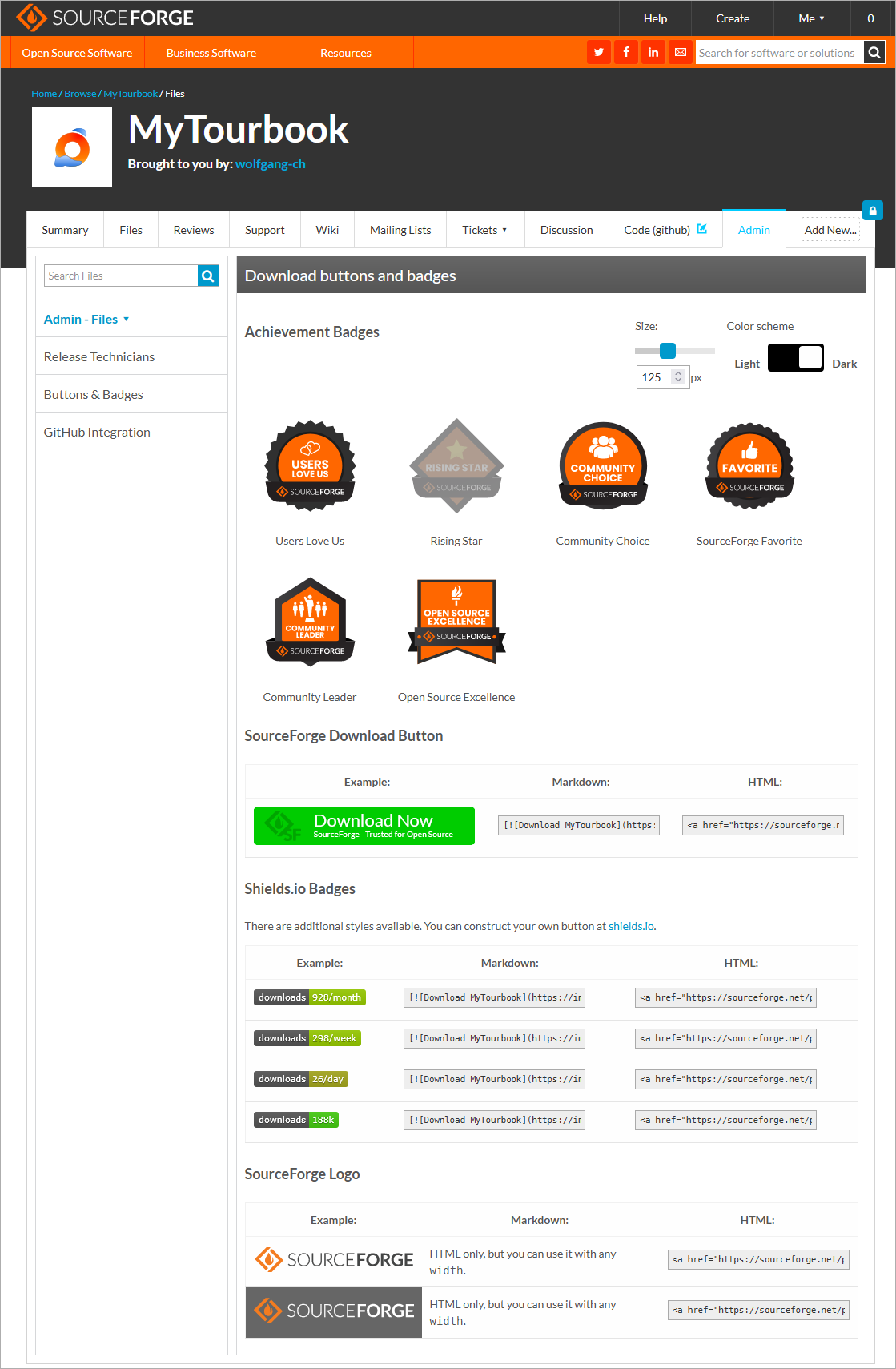This screenshot has width=896, height=1369.
Task: Open the Facebook share icon
Action: (x=626, y=52)
